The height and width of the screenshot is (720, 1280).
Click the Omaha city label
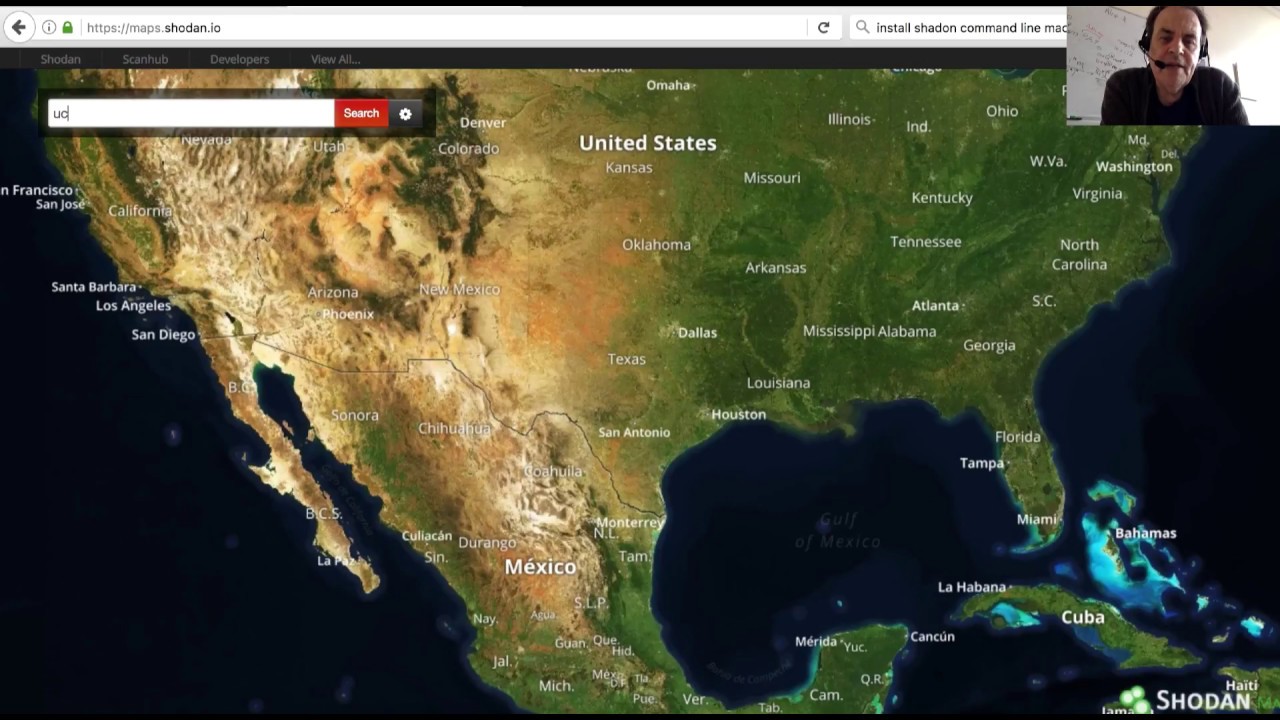[668, 85]
